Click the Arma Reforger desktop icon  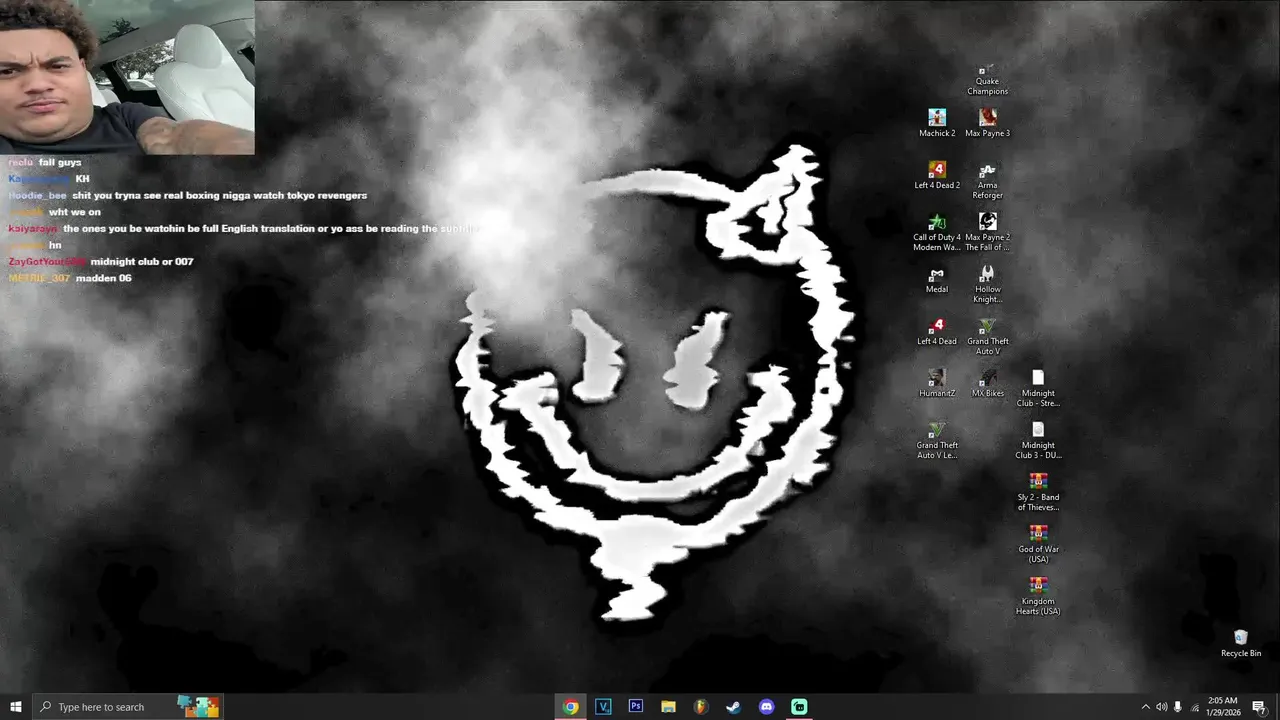click(987, 180)
